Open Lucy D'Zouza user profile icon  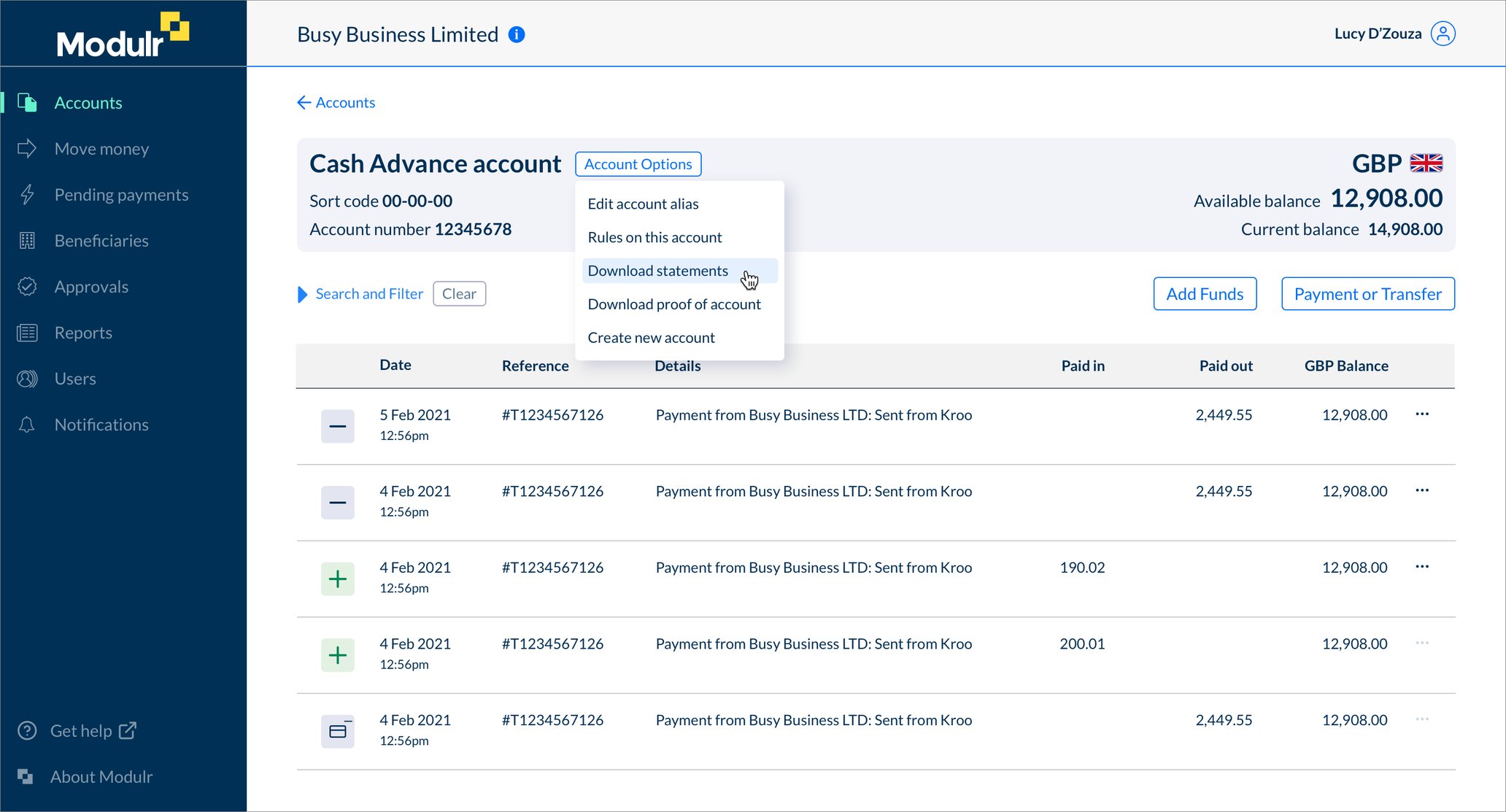pyautogui.click(x=1443, y=34)
